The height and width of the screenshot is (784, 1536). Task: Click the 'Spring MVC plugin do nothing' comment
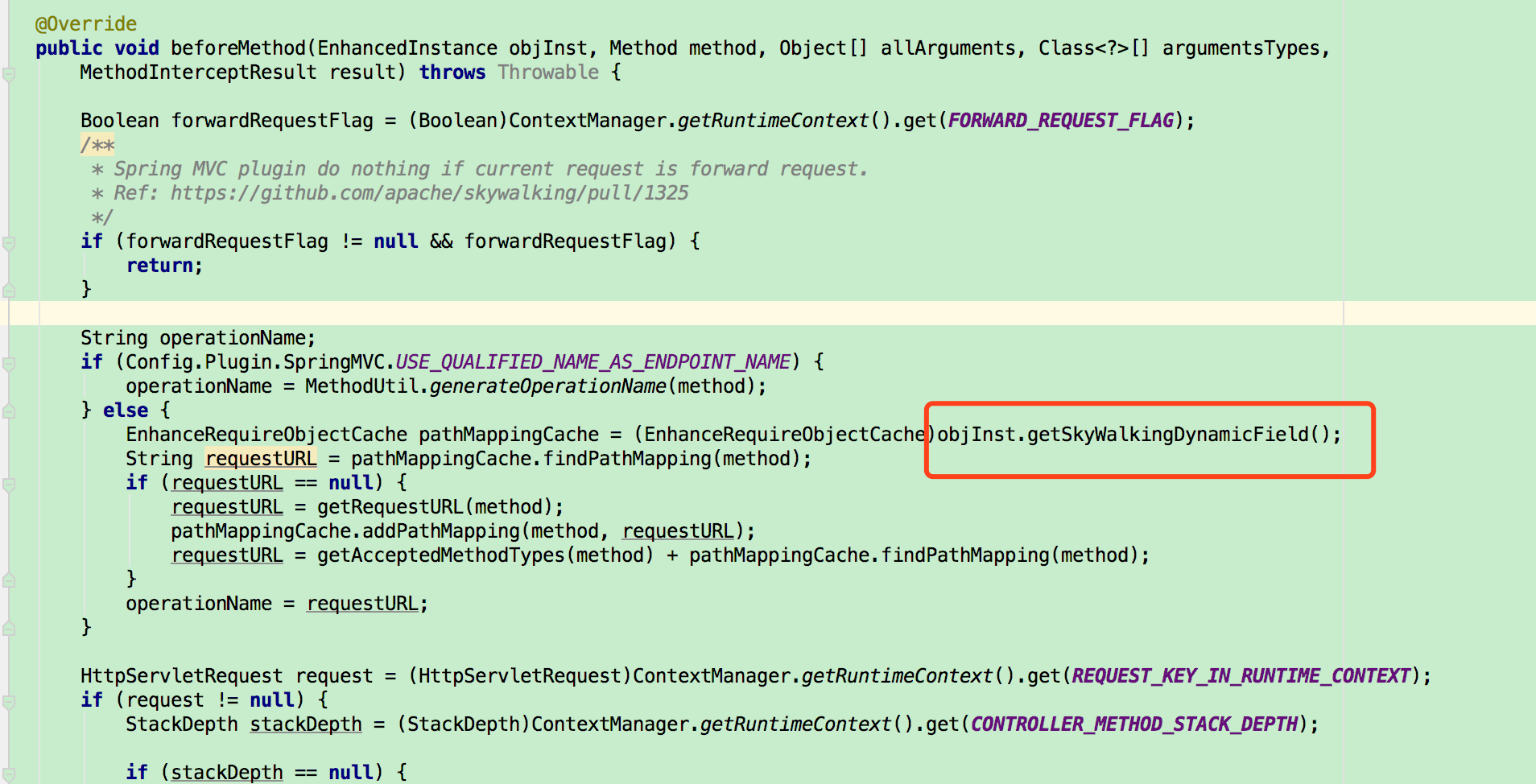[490, 169]
